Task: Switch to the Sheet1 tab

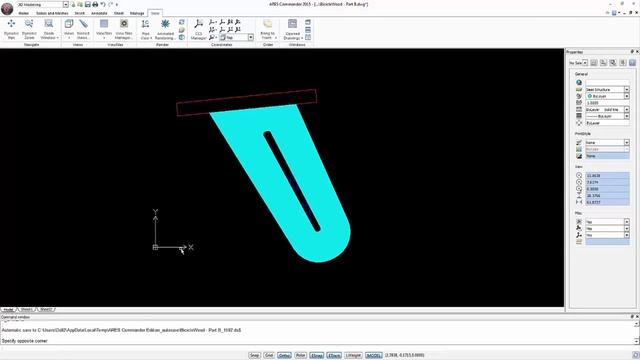Action: click(x=27, y=310)
